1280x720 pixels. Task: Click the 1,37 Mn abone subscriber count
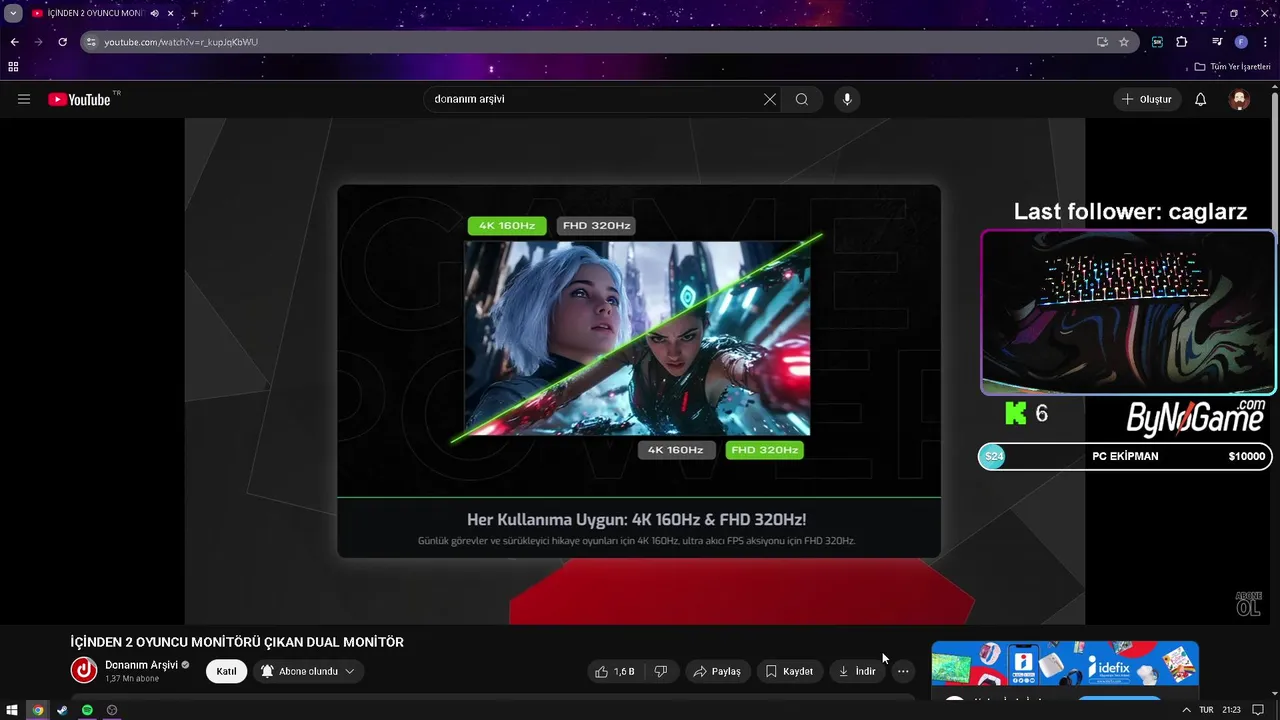(x=132, y=679)
